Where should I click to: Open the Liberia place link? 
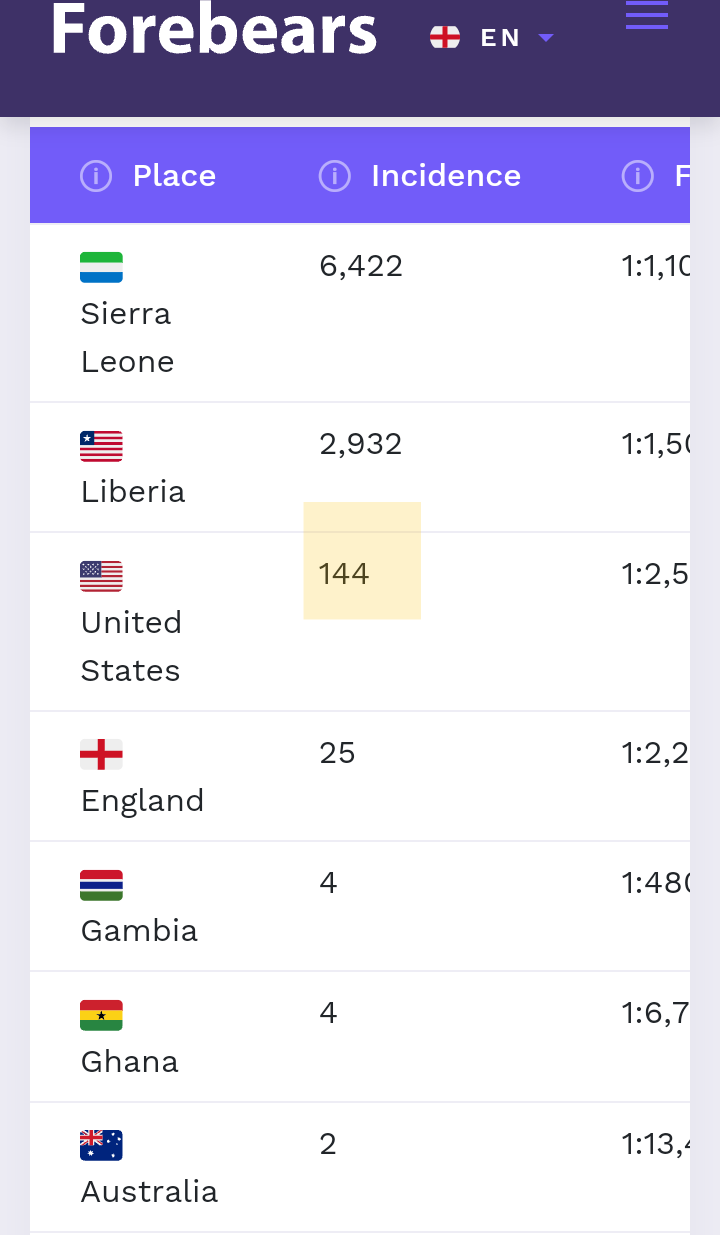point(133,491)
